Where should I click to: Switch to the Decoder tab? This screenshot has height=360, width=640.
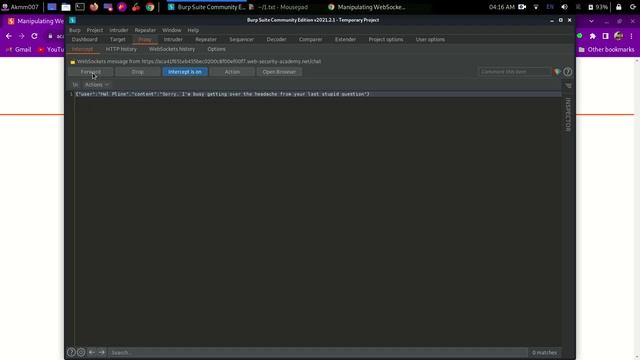[276, 40]
